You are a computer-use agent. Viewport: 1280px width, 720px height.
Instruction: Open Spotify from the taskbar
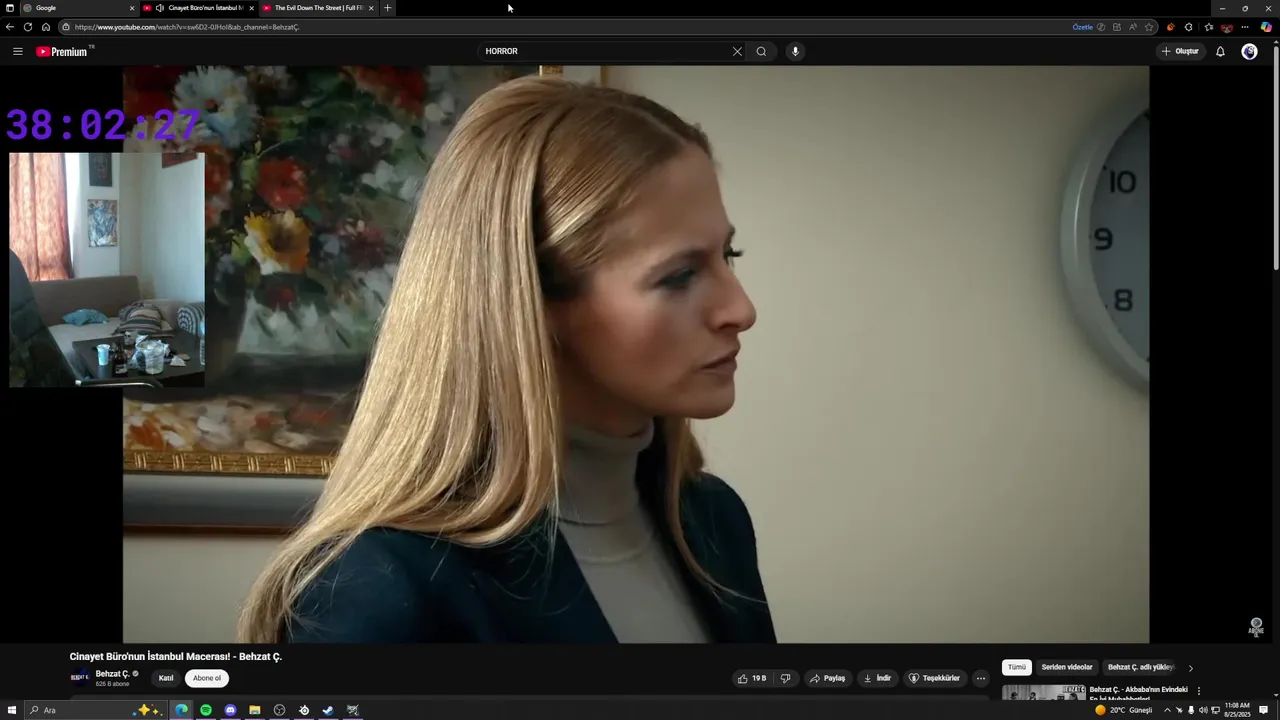[x=206, y=710]
